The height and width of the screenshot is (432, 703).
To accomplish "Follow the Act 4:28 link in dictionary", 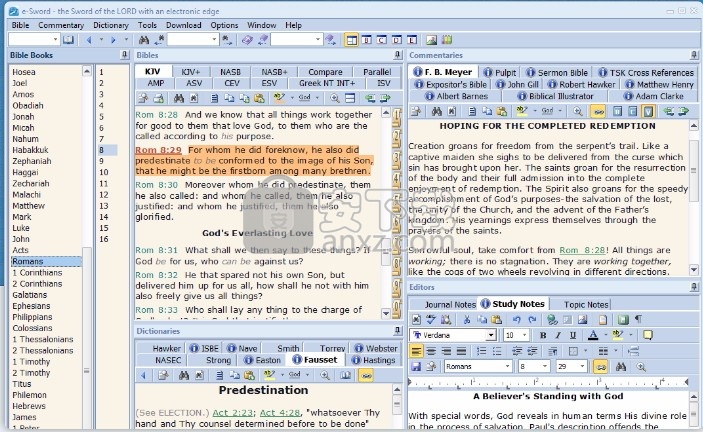I will click(280, 413).
